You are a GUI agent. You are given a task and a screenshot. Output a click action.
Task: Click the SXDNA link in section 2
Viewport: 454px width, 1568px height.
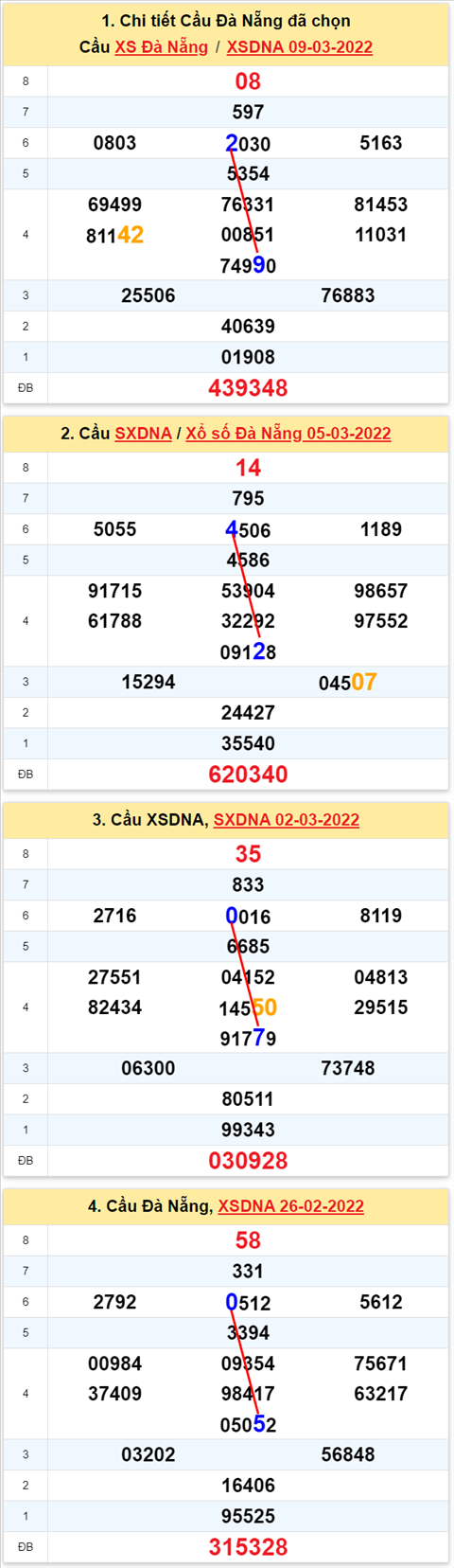(143, 434)
